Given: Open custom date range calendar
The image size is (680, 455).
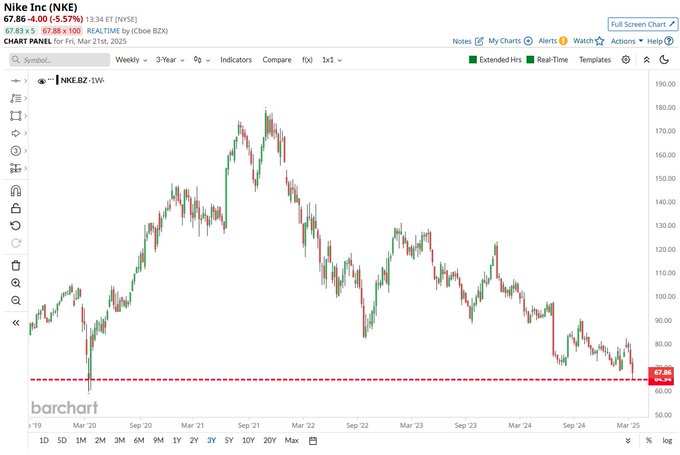Looking at the screenshot, I should (313, 441).
